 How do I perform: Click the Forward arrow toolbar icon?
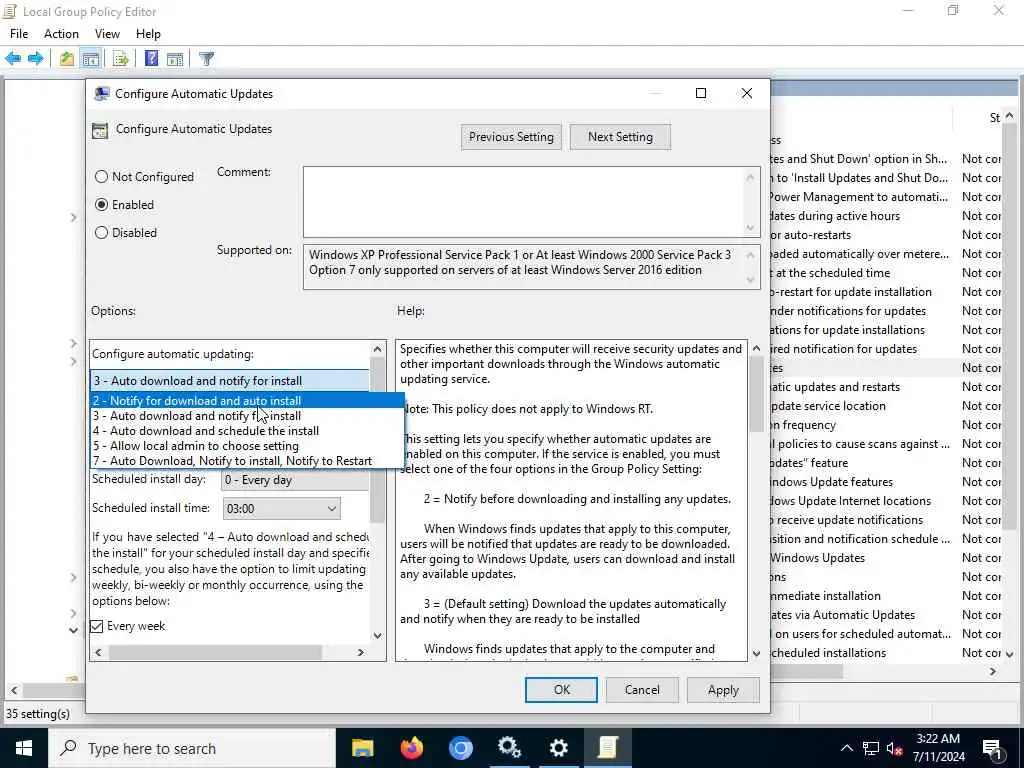coord(35,59)
